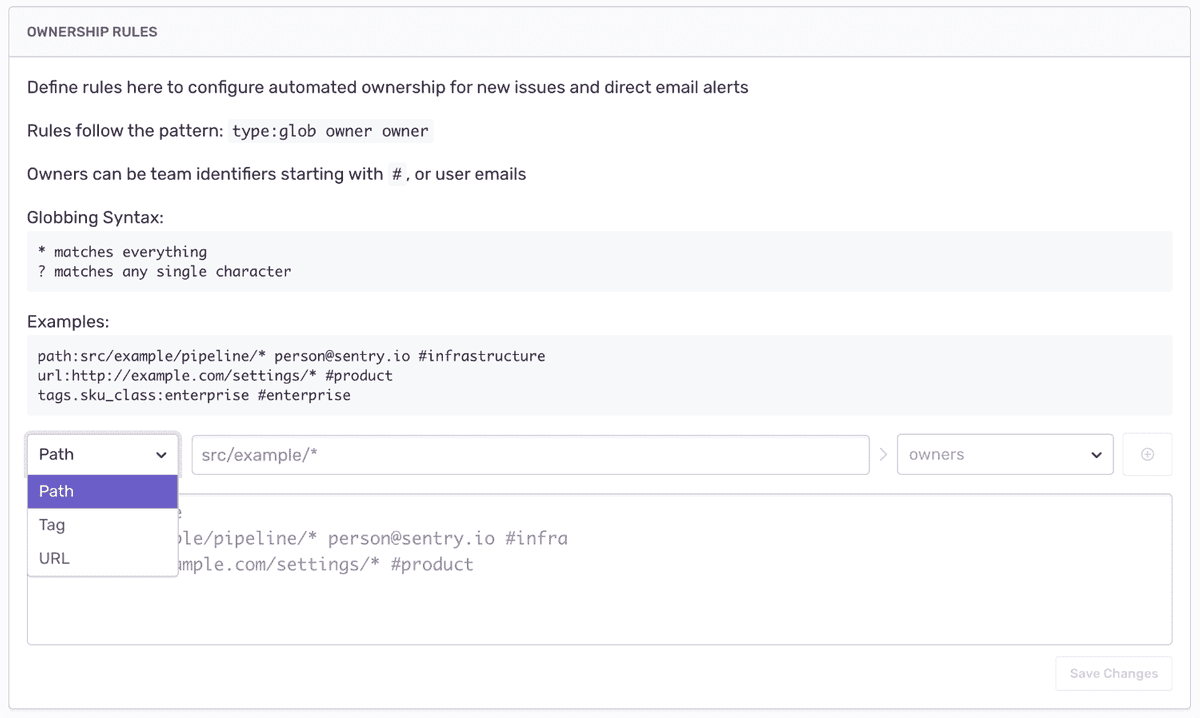Click the '* matches everything' syntax line
The height and width of the screenshot is (718, 1200).
tap(122, 252)
